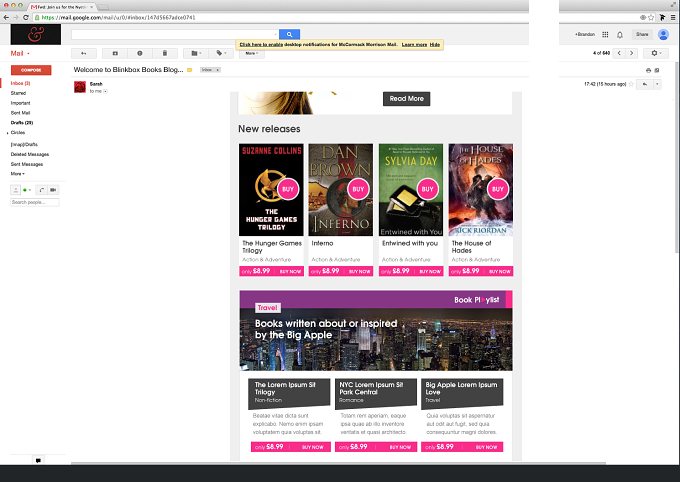
Task: Click BUY badge on Inferno cover
Action: (x=358, y=189)
